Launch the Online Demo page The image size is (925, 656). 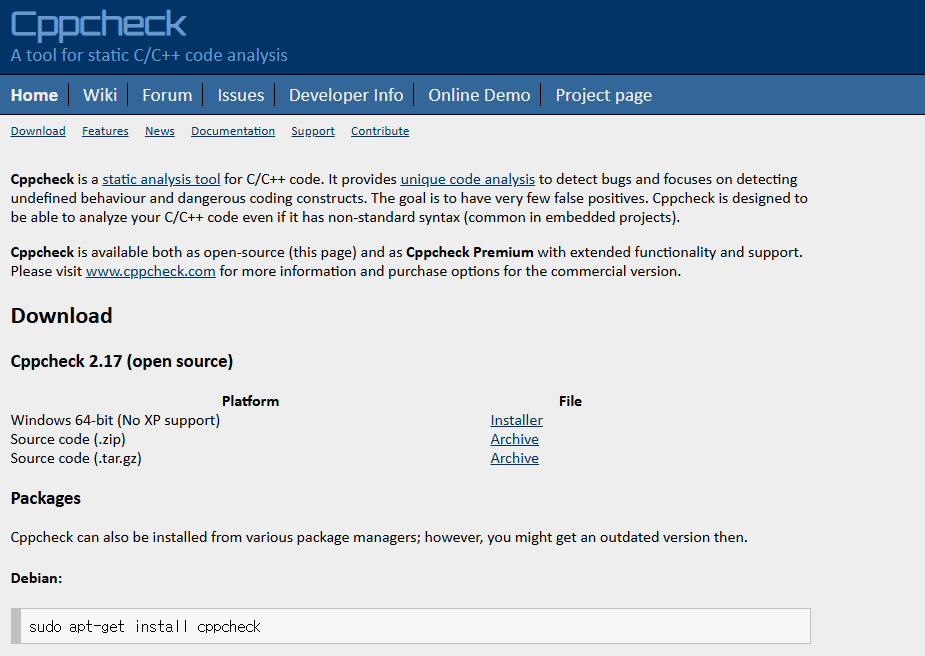[x=479, y=95]
